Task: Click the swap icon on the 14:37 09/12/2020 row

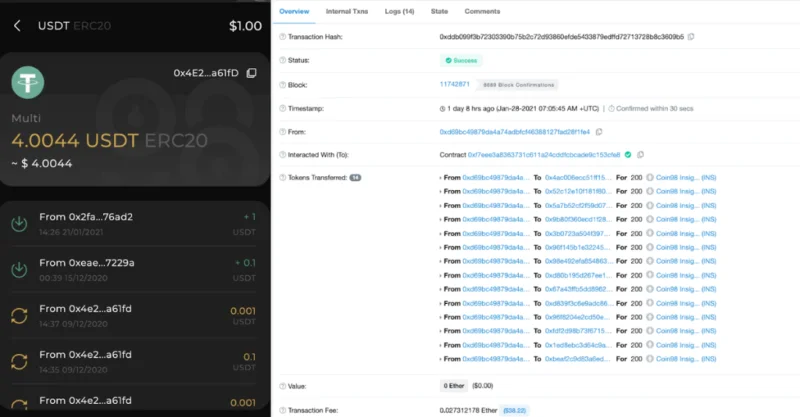Action: (x=19, y=316)
